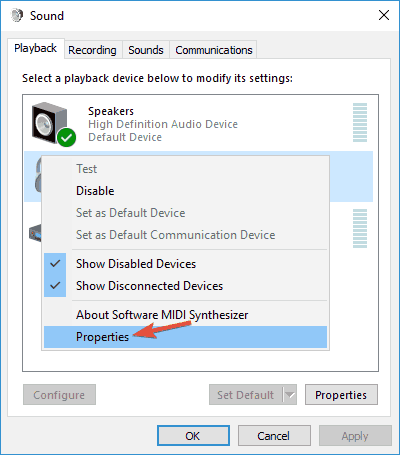
Task: Toggle the Show Disabled Devices checkmark
Action: coord(55,264)
